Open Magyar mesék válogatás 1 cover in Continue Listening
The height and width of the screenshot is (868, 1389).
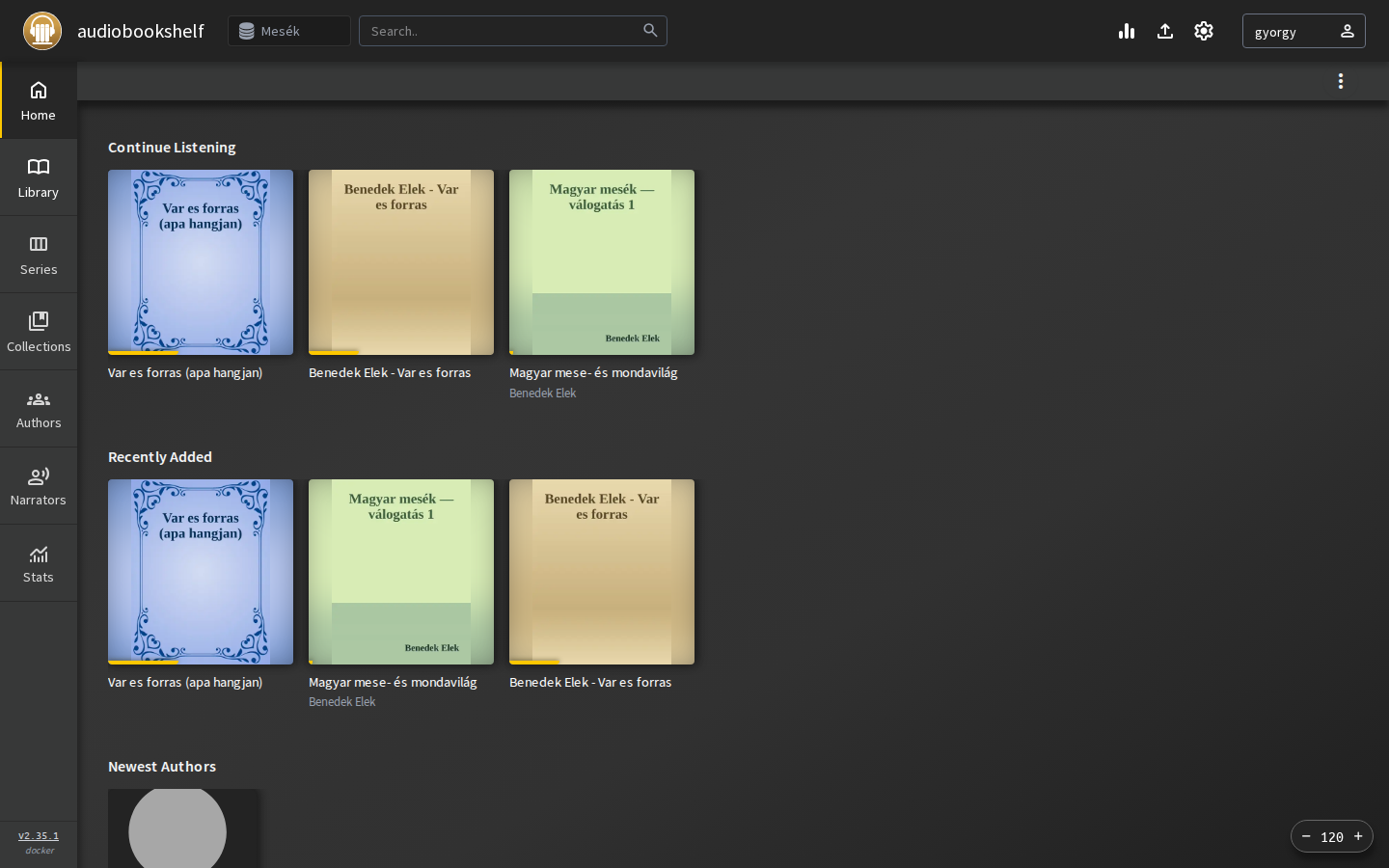(602, 262)
